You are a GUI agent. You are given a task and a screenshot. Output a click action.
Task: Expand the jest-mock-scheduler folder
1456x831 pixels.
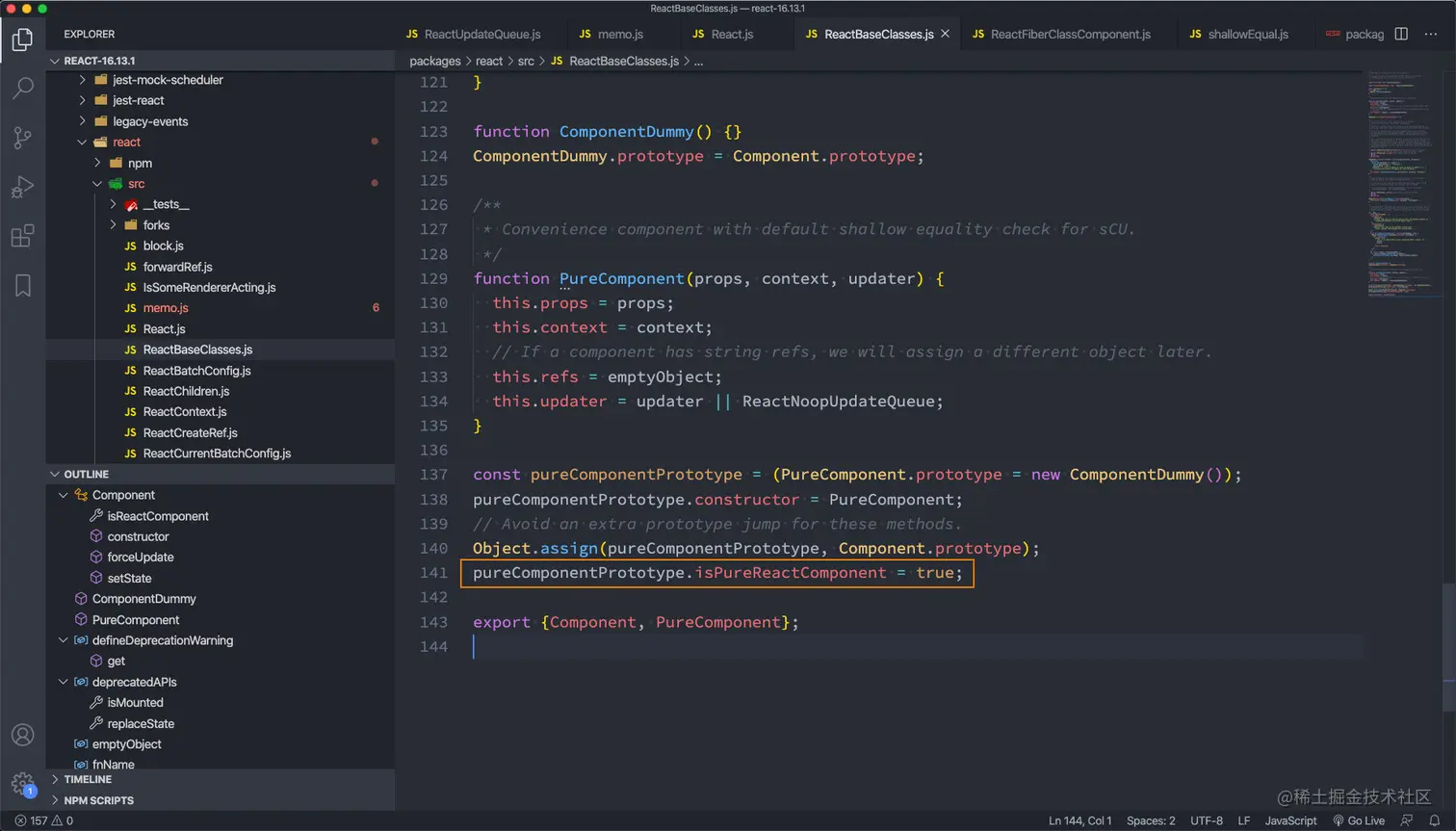83,80
